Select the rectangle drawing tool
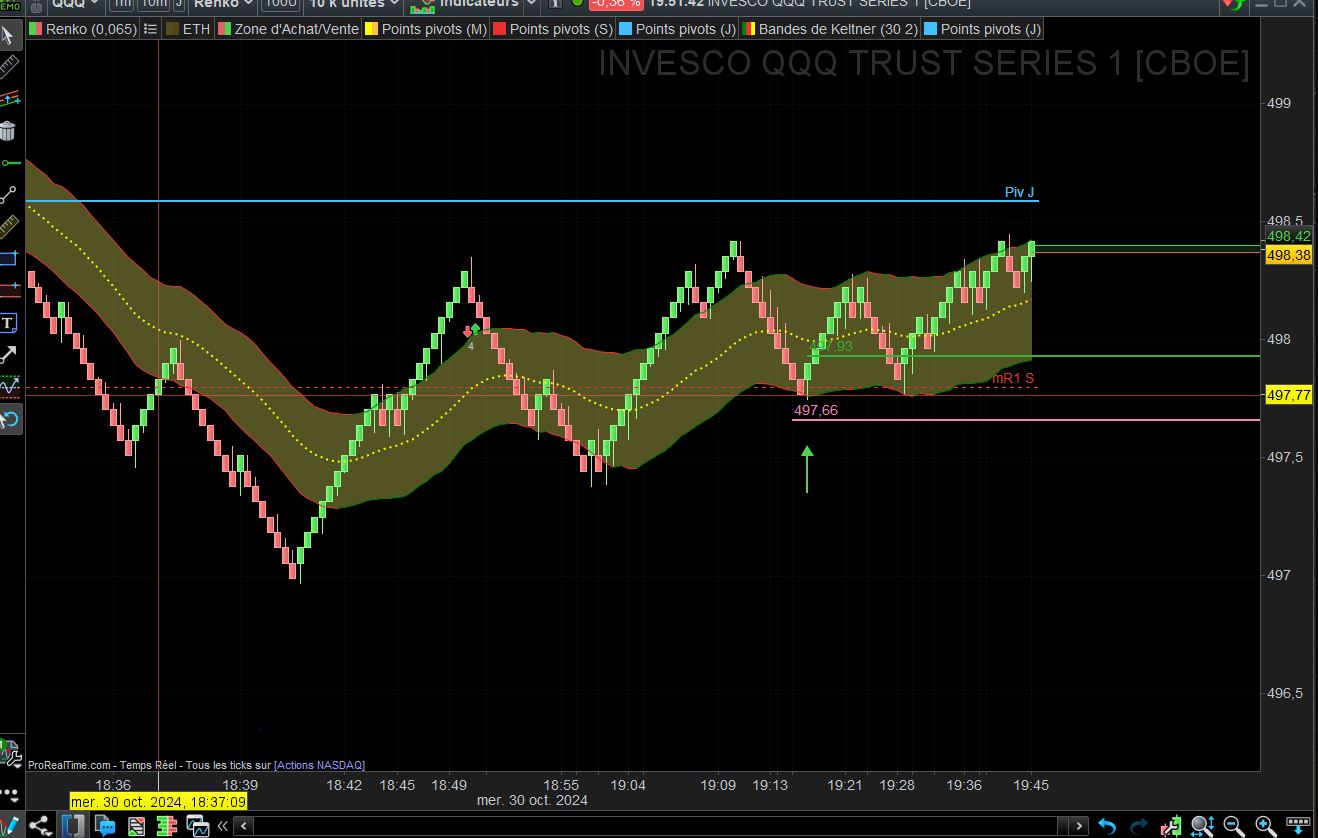This screenshot has width=1318, height=838. [9, 258]
